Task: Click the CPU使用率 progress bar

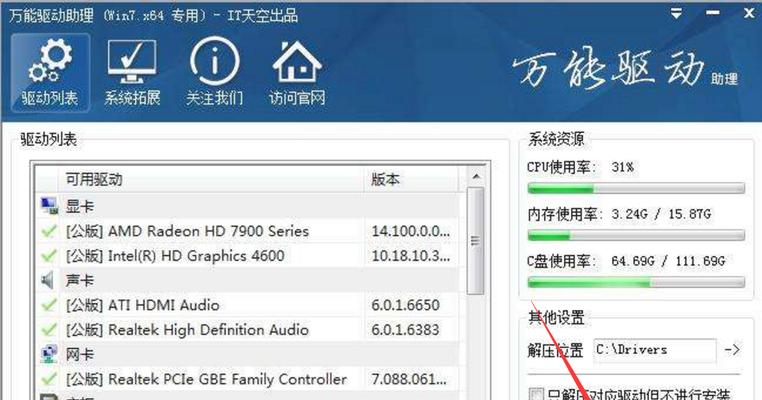Action: coord(636,188)
